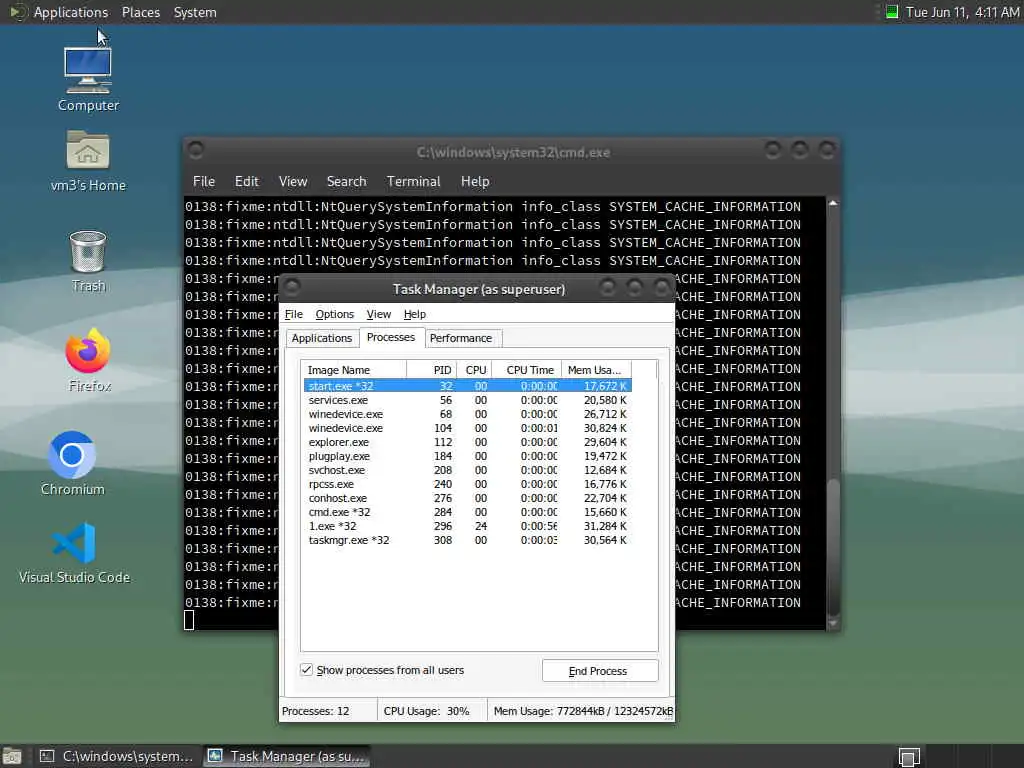1024x768 pixels.
Task: Select the rpcss.exe process row
Action: pyautogui.click(x=467, y=484)
